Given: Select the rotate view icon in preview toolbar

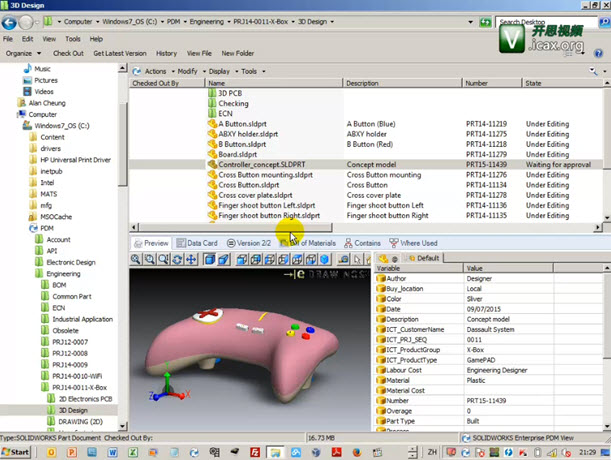Looking at the screenshot, I should [x=177, y=260].
